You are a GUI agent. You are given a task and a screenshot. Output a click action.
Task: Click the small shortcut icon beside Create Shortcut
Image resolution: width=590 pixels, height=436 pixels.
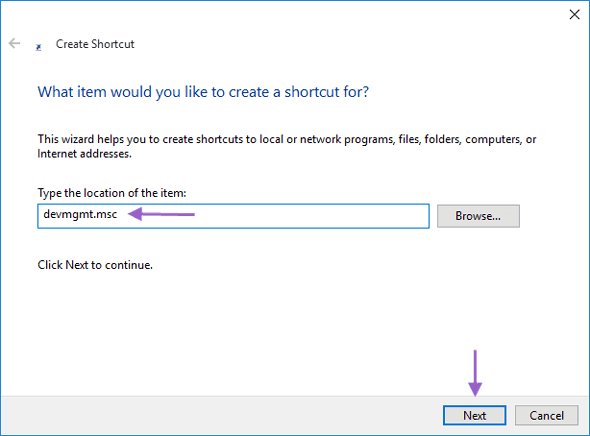point(38,47)
